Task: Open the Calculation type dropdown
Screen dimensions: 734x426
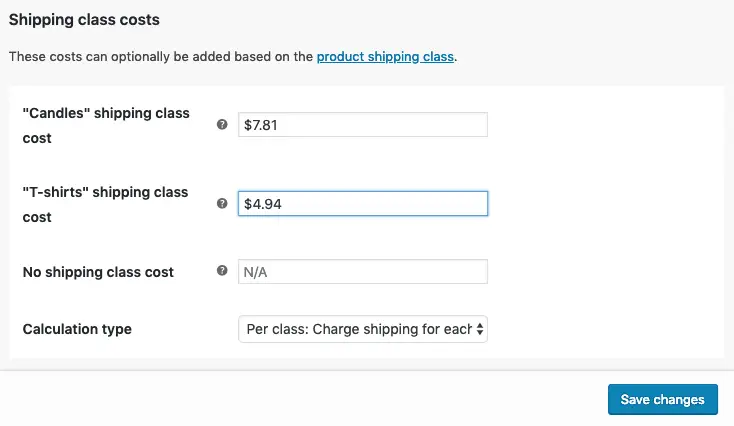Action: coord(363,329)
